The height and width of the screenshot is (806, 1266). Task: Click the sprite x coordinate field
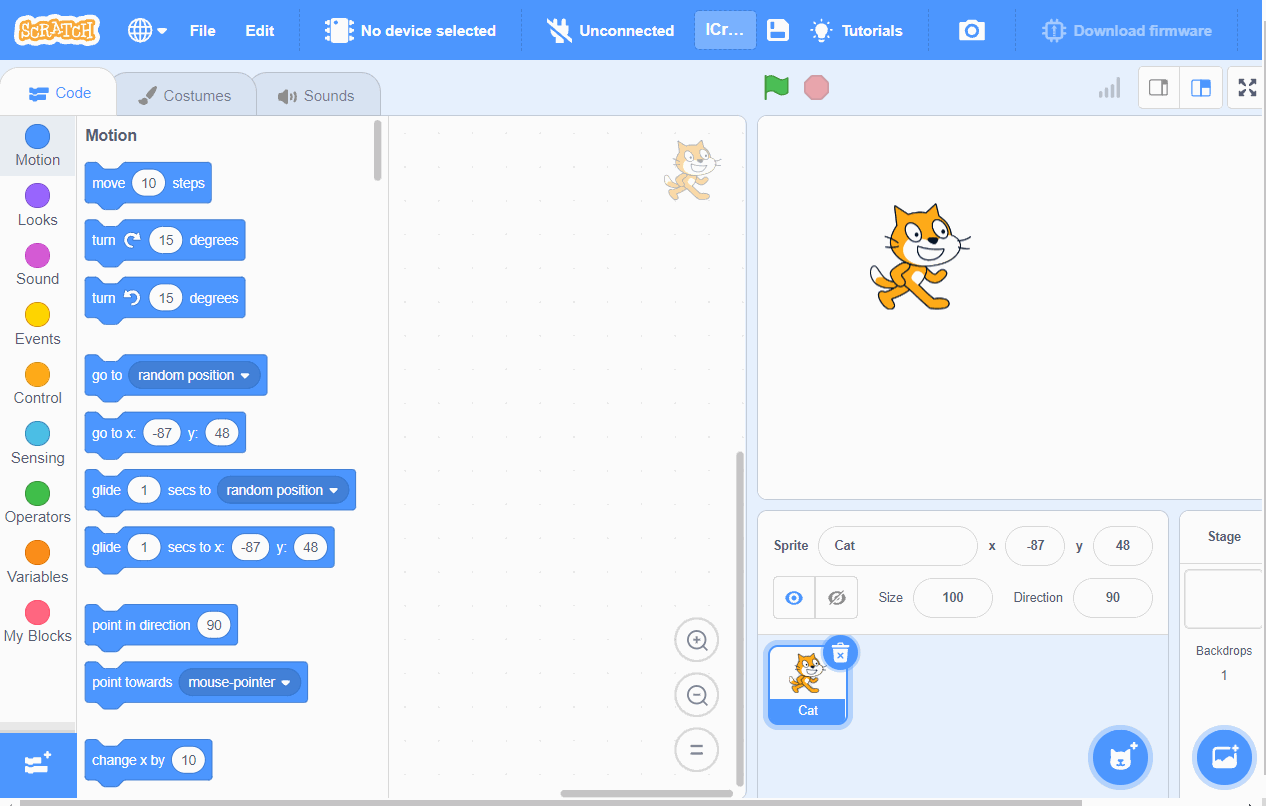pos(1035,546)
